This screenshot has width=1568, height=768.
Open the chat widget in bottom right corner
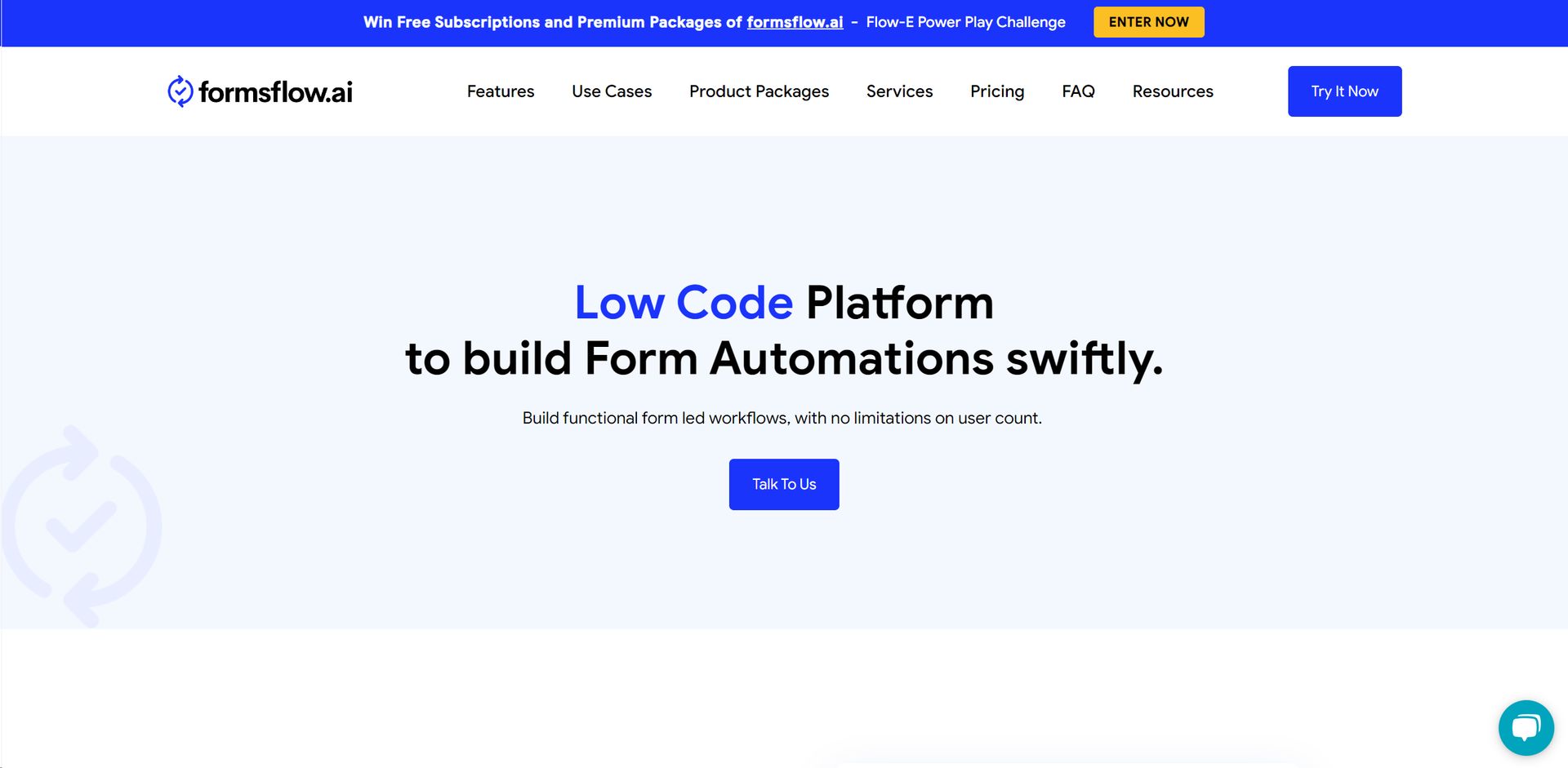tap(1526, 727)
